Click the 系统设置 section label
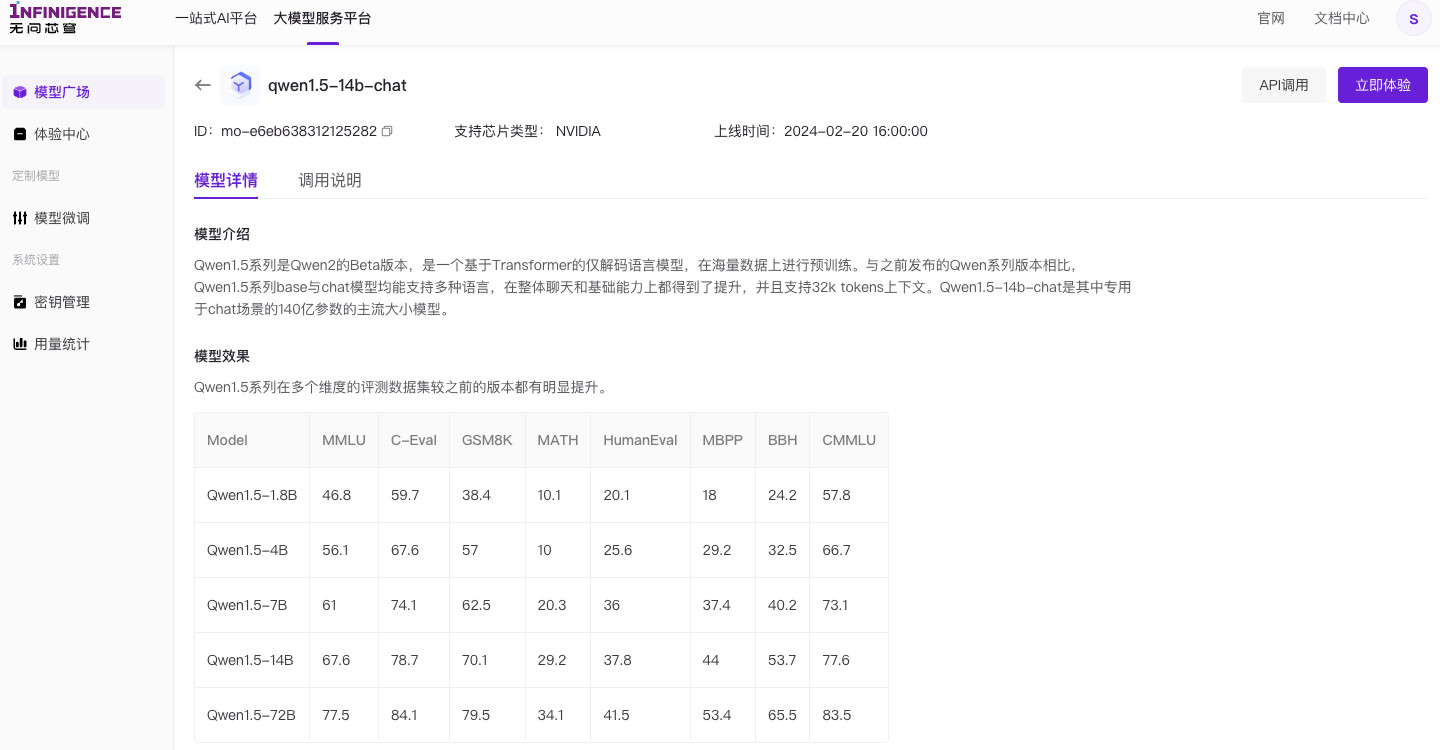The width and height of the screenshot is (1440, 750). (36, 260)
